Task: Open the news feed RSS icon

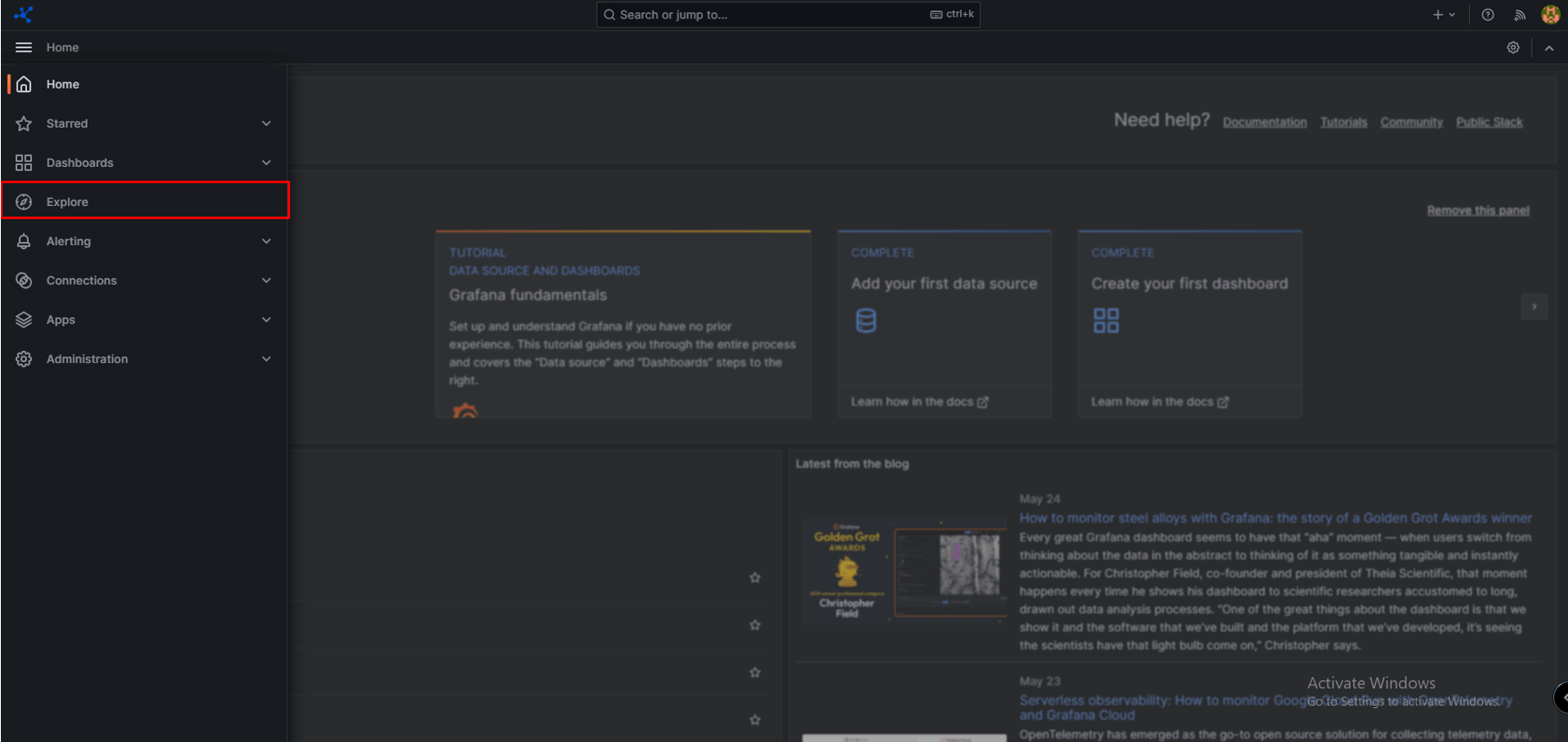Action: coord(1519,15)
